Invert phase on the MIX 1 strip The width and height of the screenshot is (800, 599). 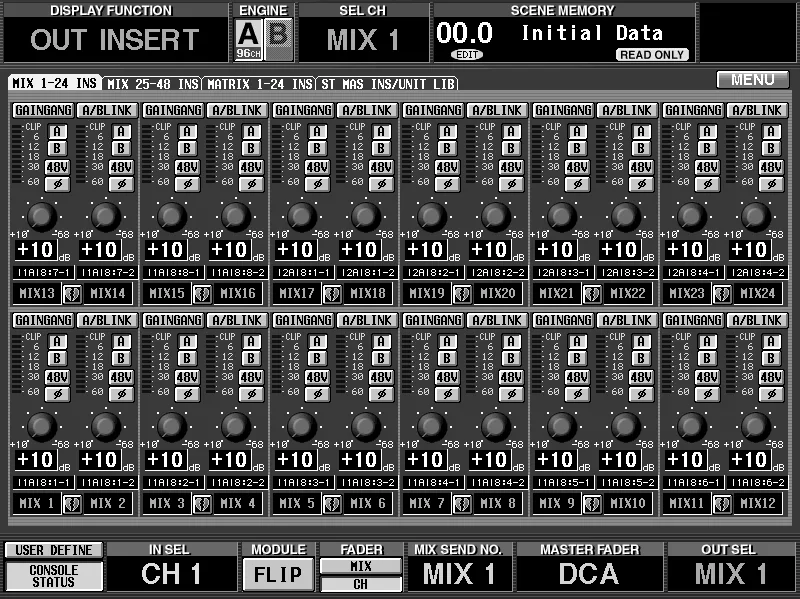tap(57, 394)
